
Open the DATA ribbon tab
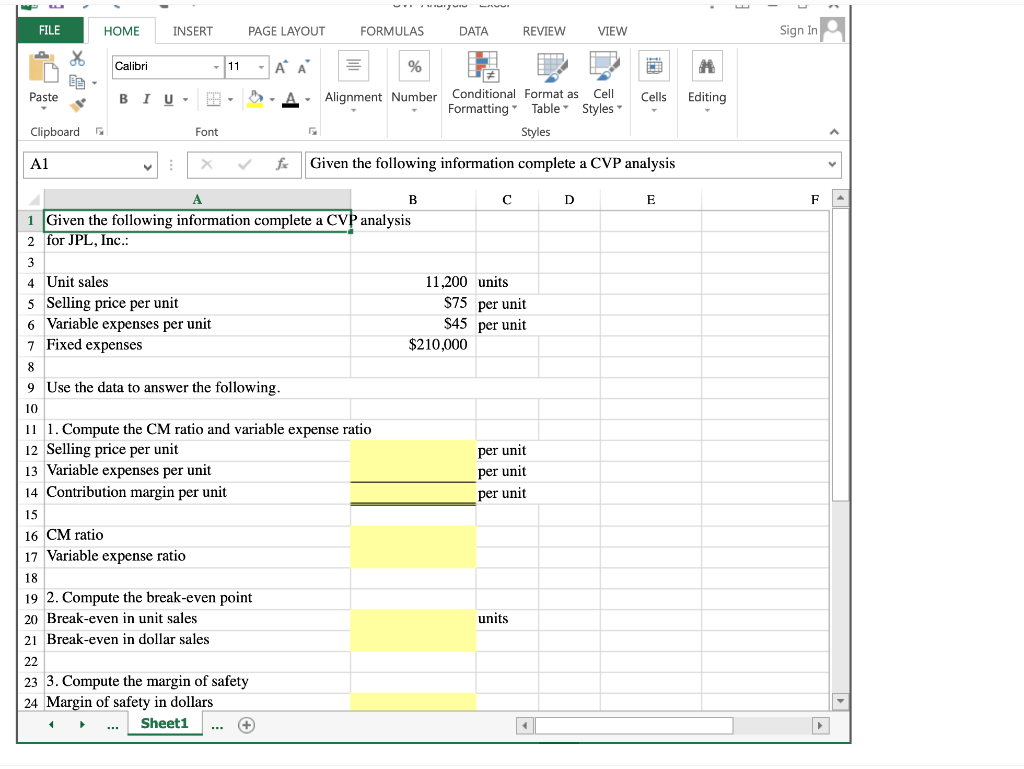click(x=472, y=31)
